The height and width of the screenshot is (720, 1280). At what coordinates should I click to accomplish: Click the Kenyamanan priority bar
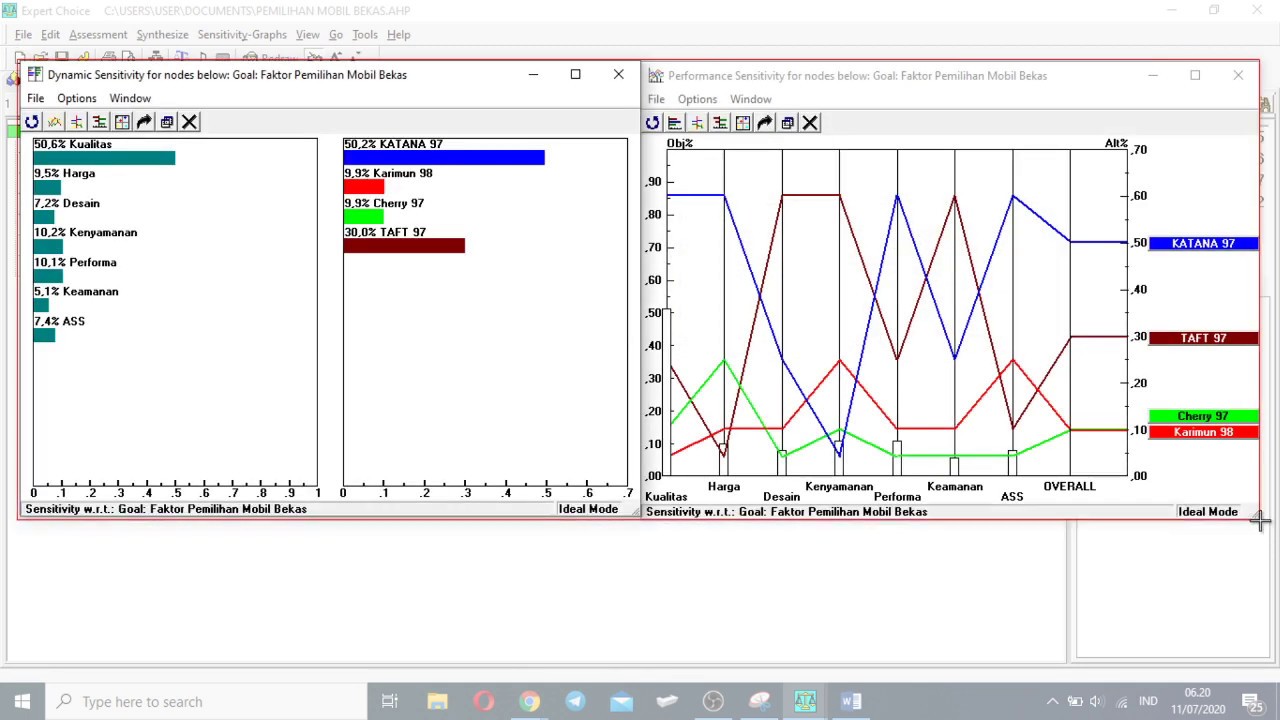point(48,246)
